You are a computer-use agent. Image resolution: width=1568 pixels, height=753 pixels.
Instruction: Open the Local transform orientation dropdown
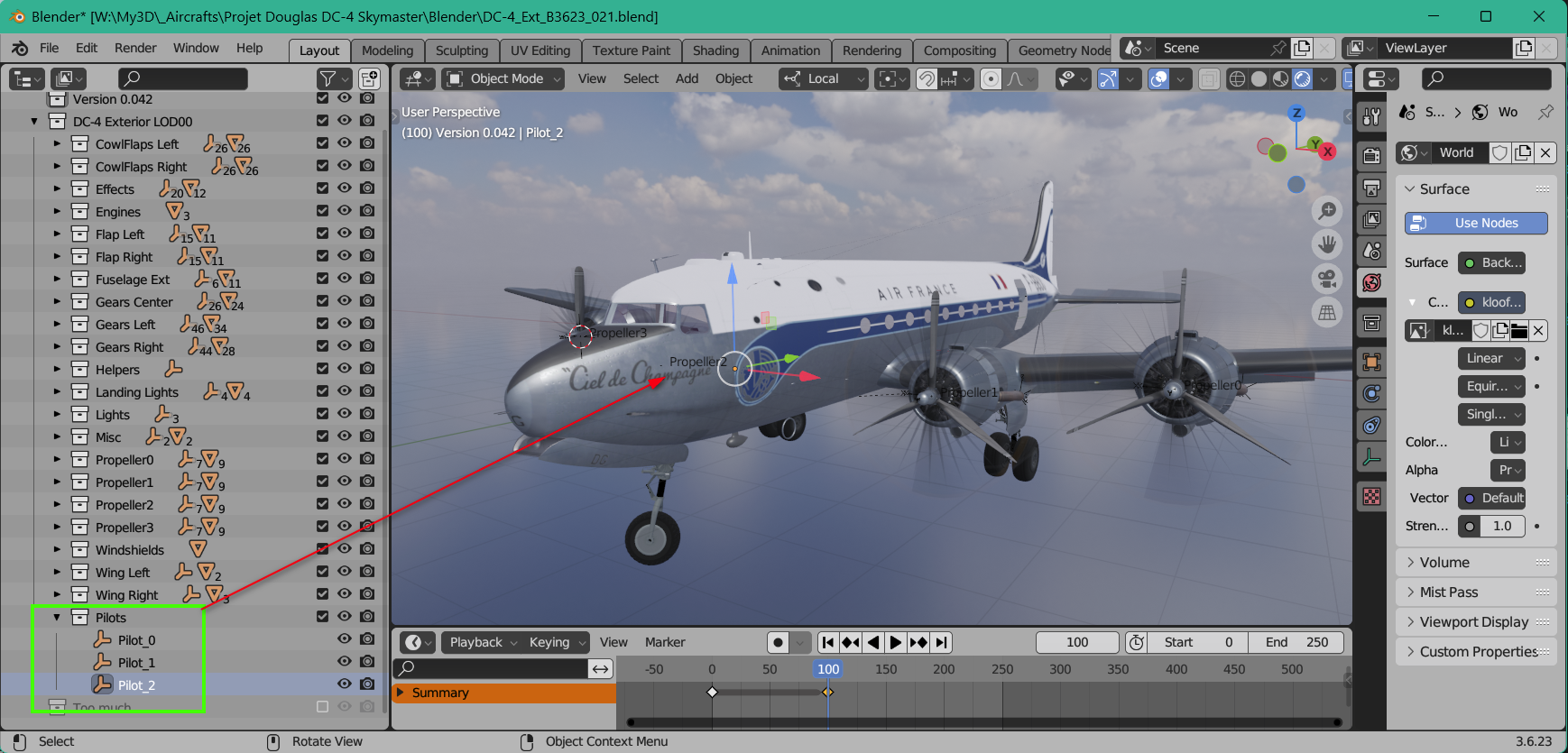tap(824, 78)
